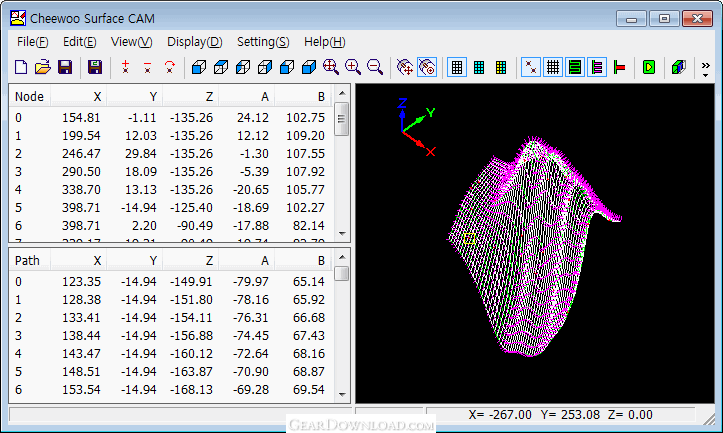Screen dimensions: 723x433
Task: Click the zoom out magnifier icon
Action: click(x=375, y=67)
